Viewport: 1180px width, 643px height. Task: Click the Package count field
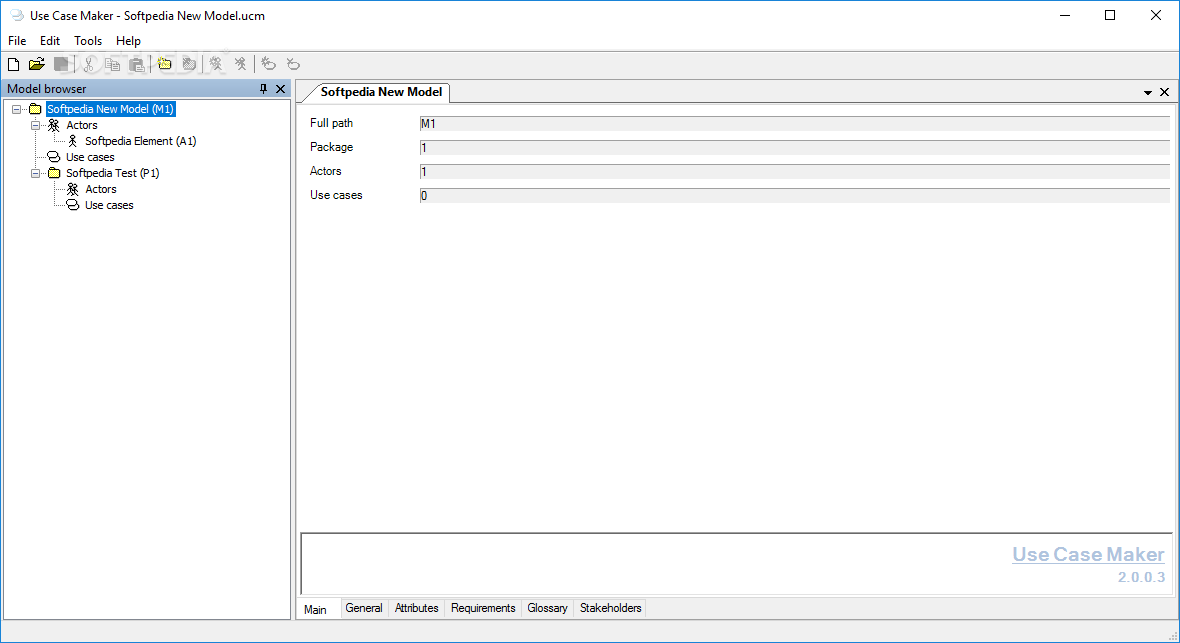point(795,148)
